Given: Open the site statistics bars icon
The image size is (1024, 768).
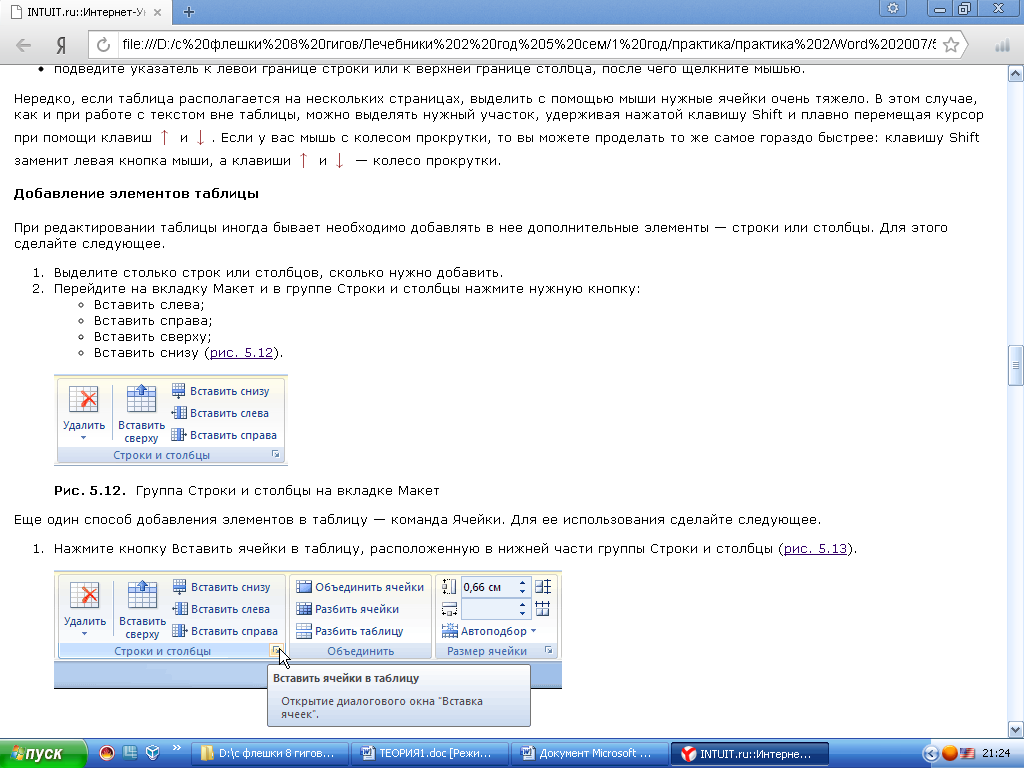Looking at the screenshot, I should (x=1002, y=45).
